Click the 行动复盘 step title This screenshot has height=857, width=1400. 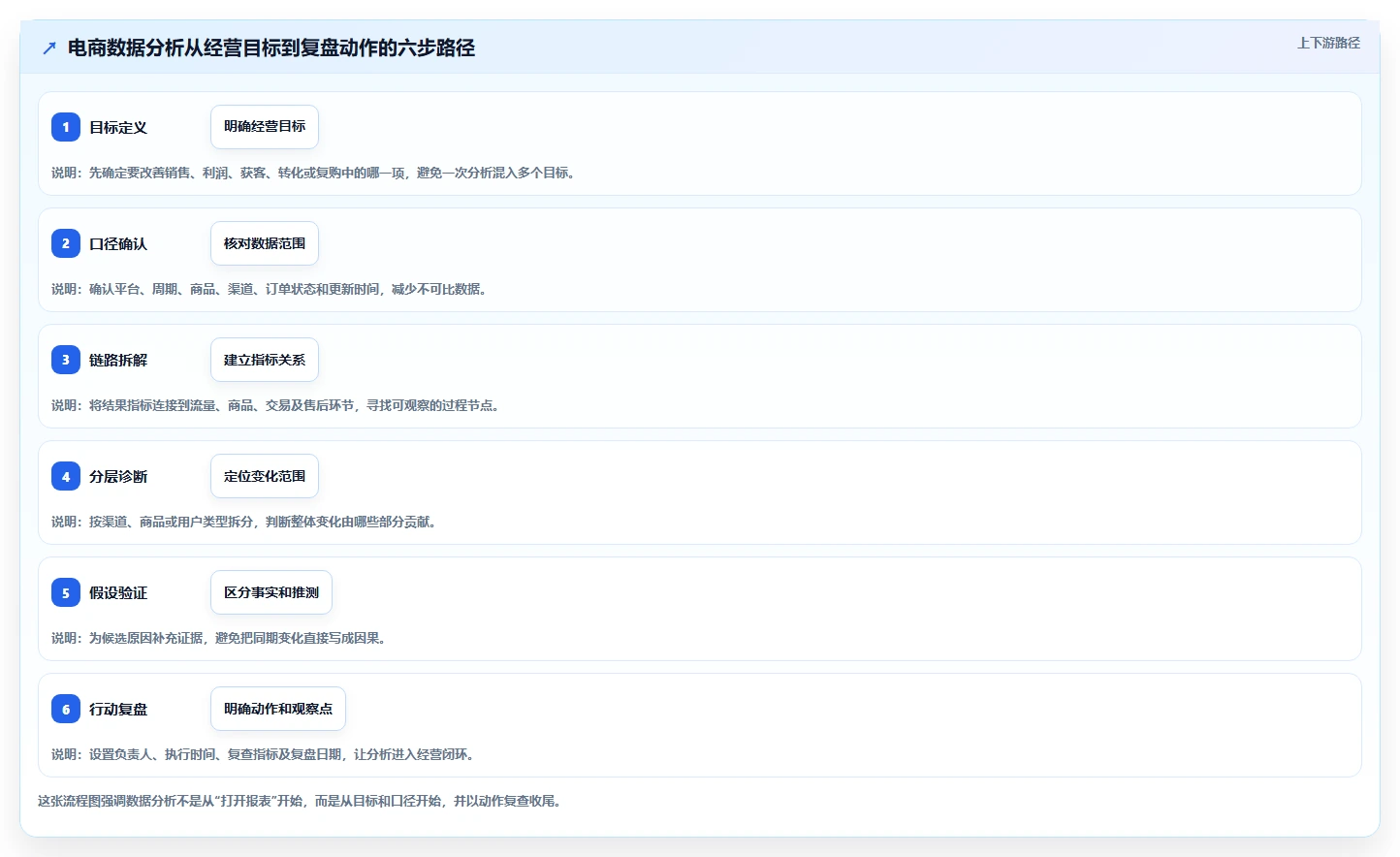pos(118,709)
